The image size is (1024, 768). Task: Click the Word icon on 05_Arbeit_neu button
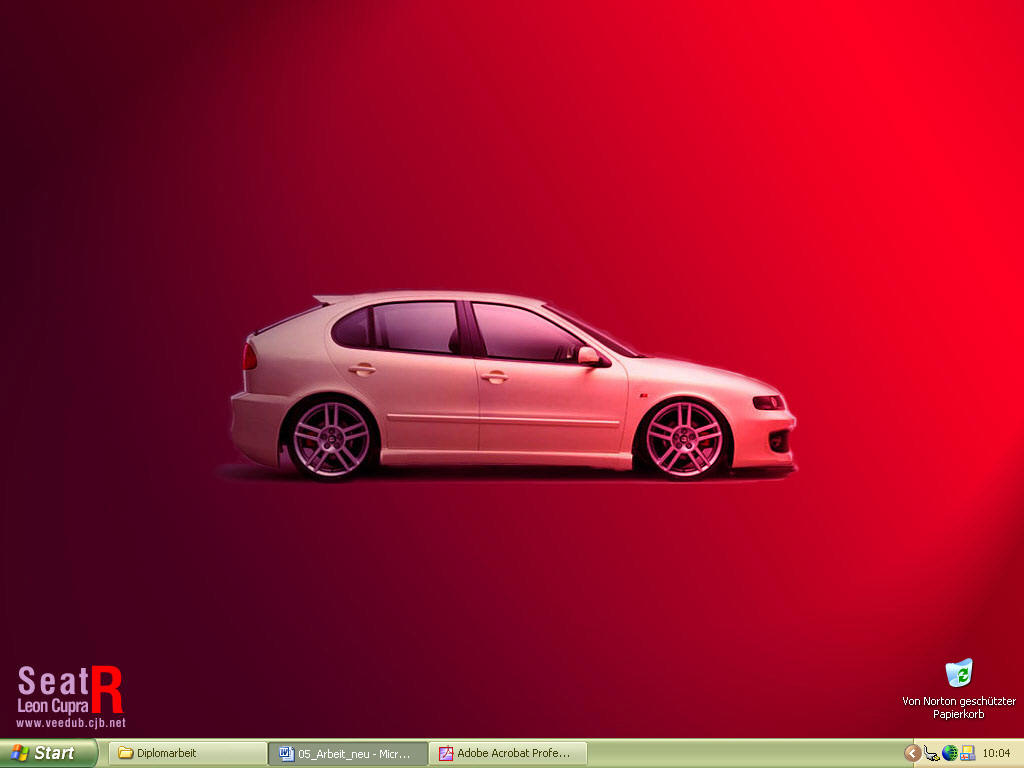click(287, 754)
